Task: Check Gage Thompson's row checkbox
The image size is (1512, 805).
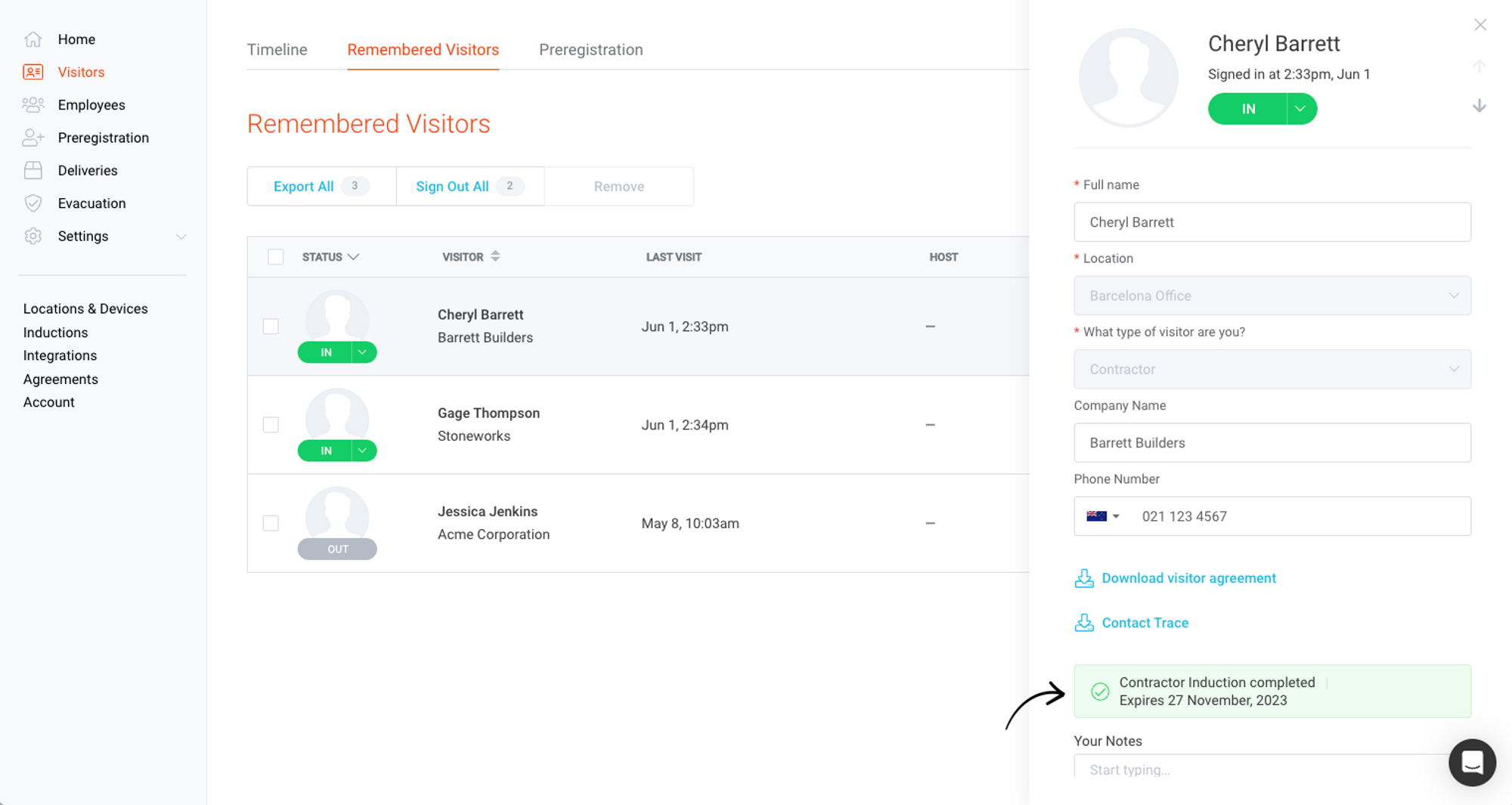Action: tap(271, 425)
